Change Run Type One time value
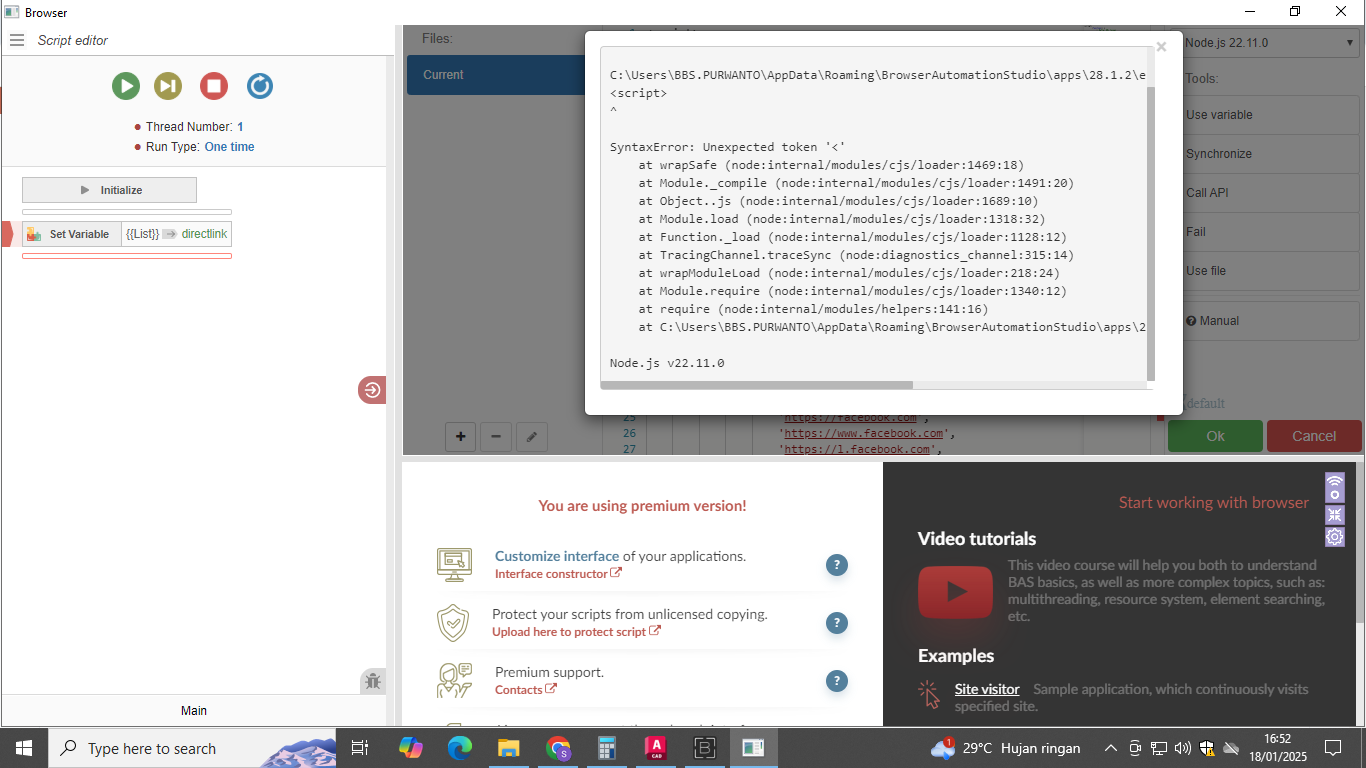 click(x=229, y=147)
